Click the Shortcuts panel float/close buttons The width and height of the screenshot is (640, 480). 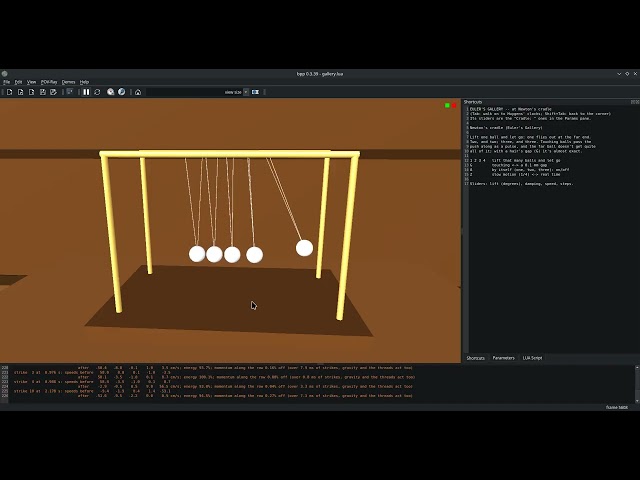pyautogui.click(x=635, y=102)
